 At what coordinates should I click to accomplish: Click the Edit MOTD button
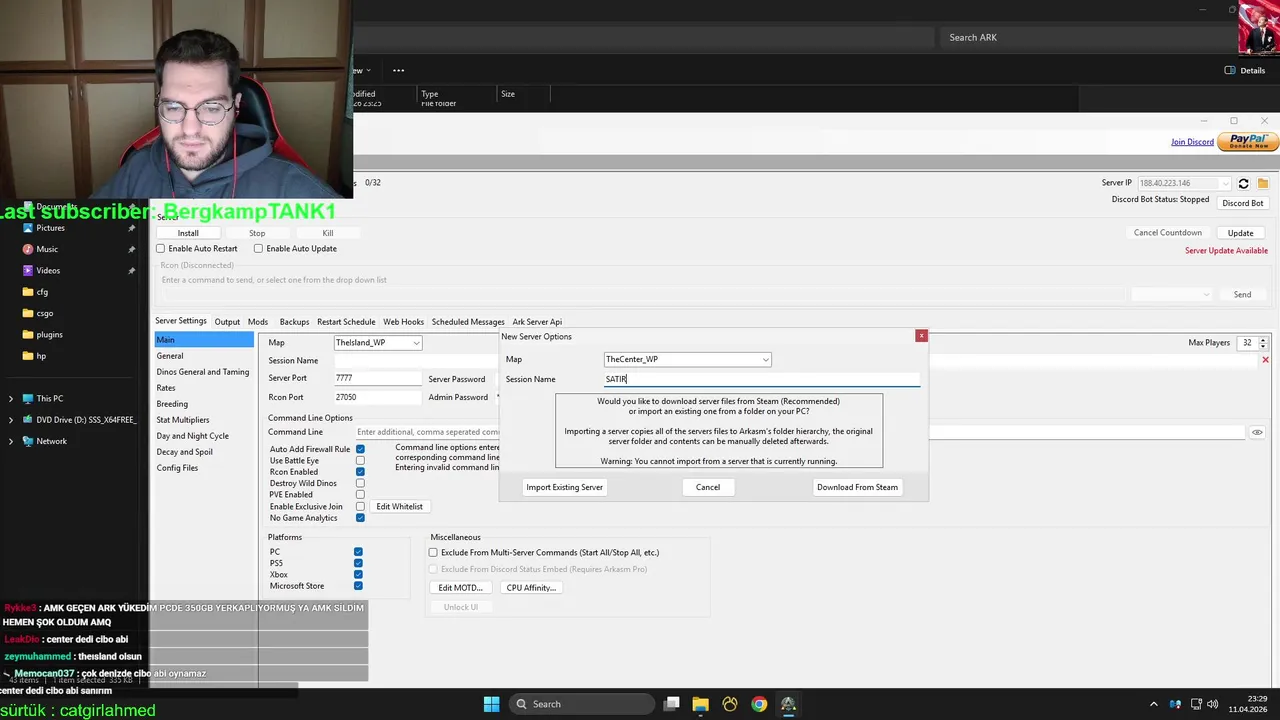click(x=461, y=588)
